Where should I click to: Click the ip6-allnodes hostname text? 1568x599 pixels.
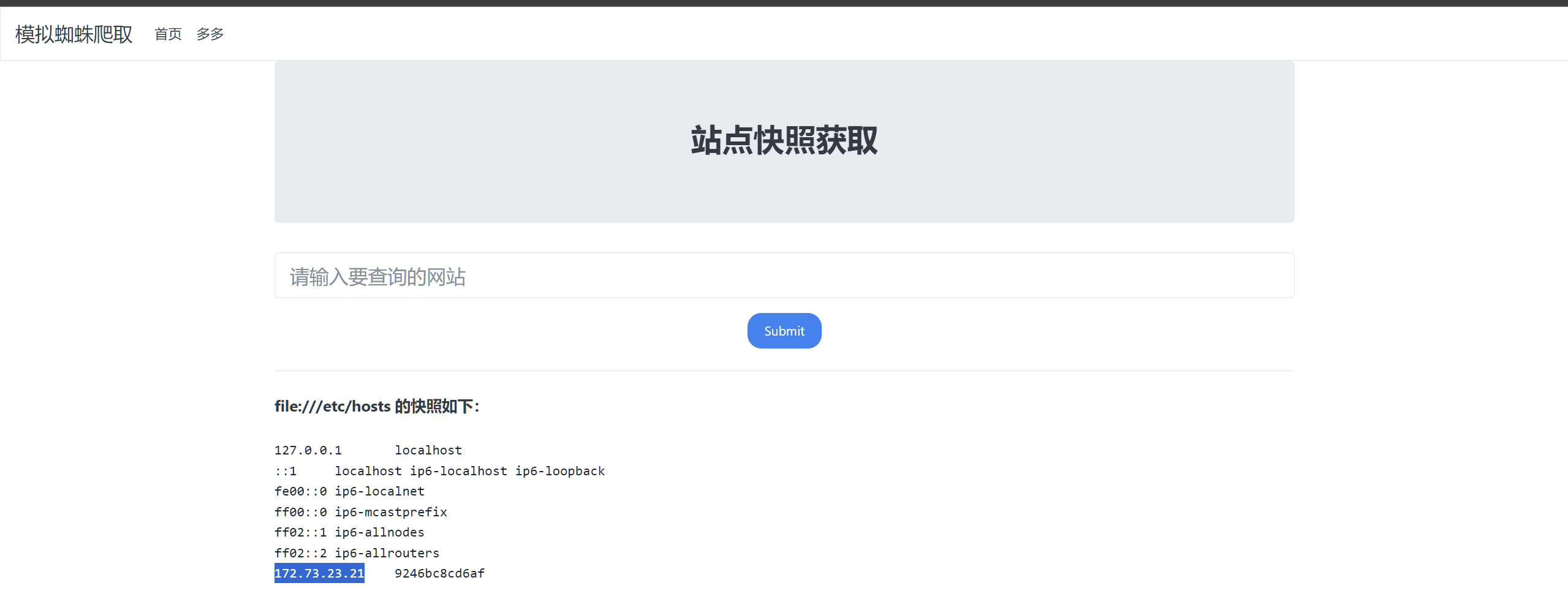pyautogui.click(x=379, y=533)
